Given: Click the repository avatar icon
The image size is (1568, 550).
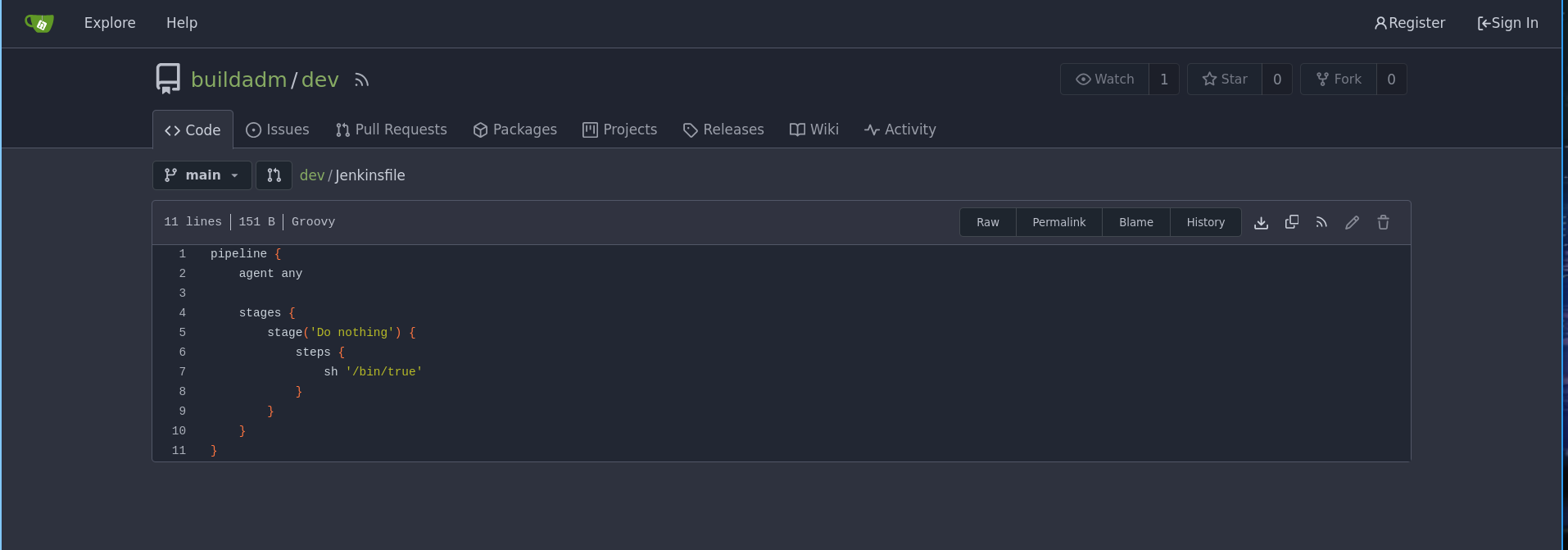Looking at the screenshot, I should [x=168, y=79].
